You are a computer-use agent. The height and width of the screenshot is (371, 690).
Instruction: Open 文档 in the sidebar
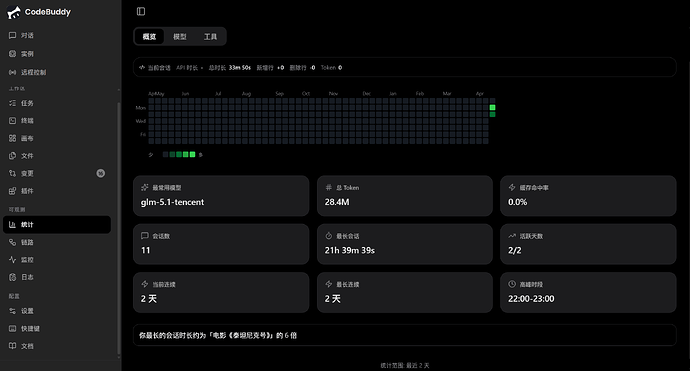57,346
